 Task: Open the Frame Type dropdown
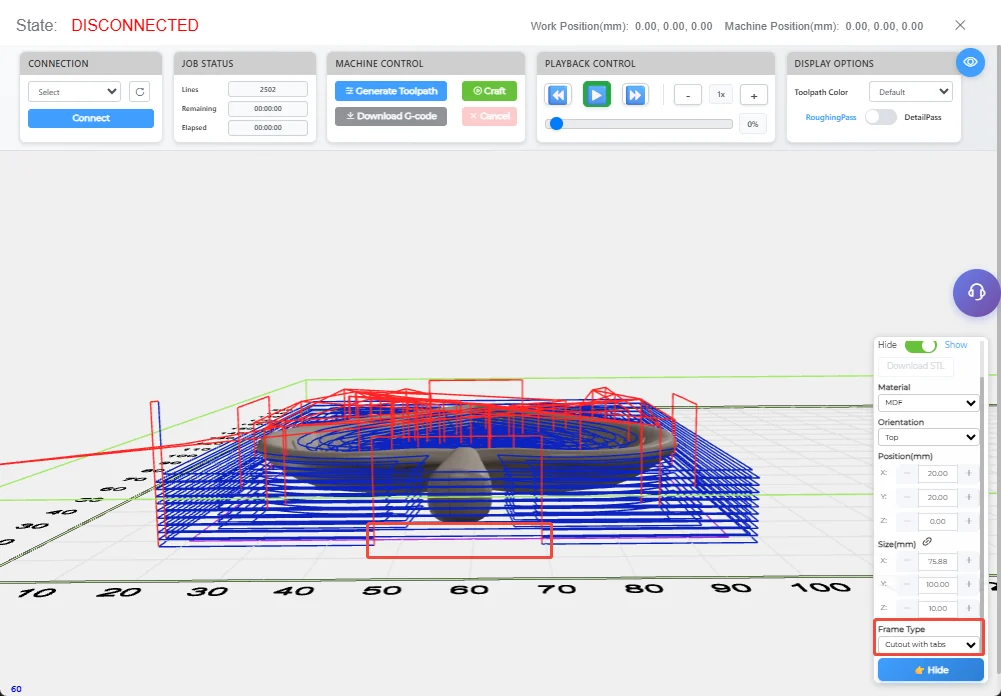(x=928, y=644)
